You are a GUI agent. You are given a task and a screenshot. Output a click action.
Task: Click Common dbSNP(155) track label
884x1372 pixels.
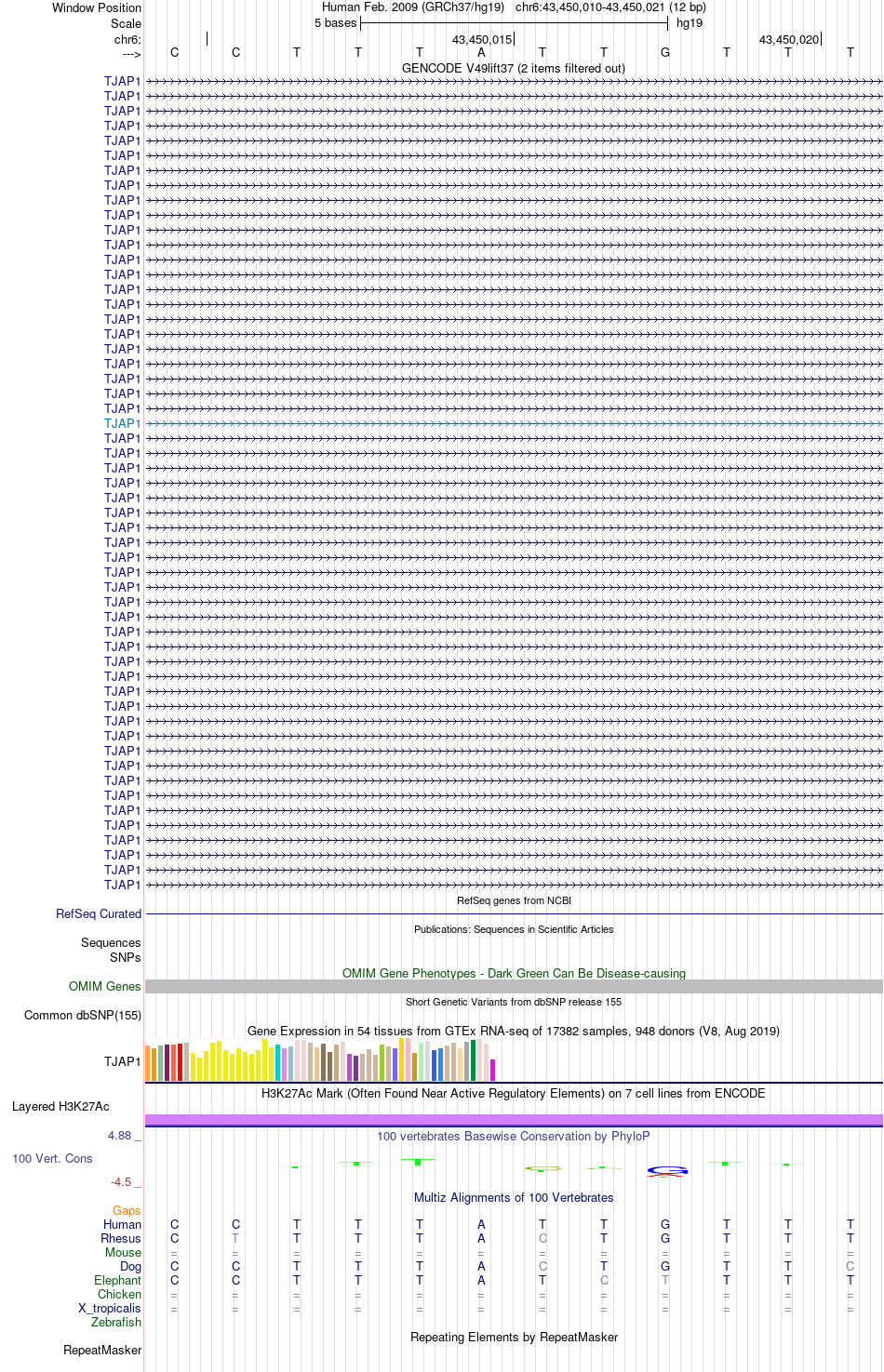point(83,1016)
